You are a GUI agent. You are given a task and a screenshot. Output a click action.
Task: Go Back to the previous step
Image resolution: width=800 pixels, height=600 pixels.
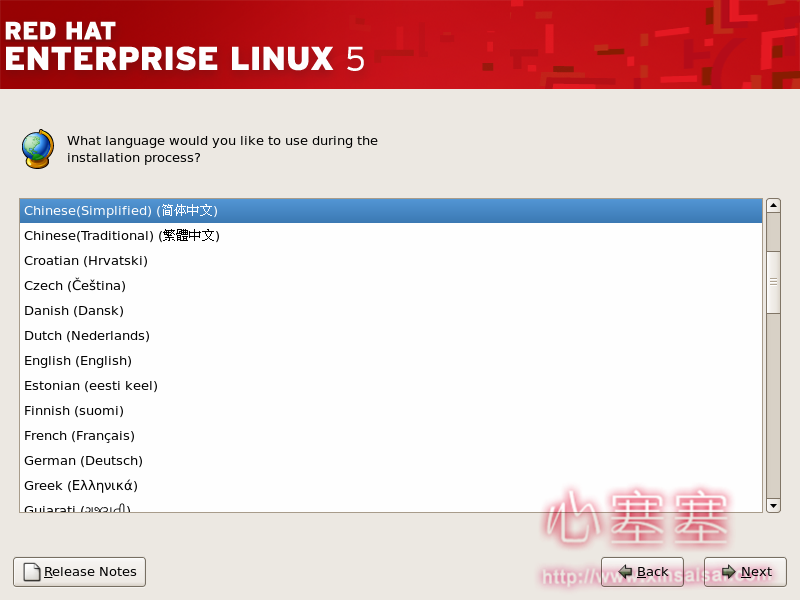point(642,572)
